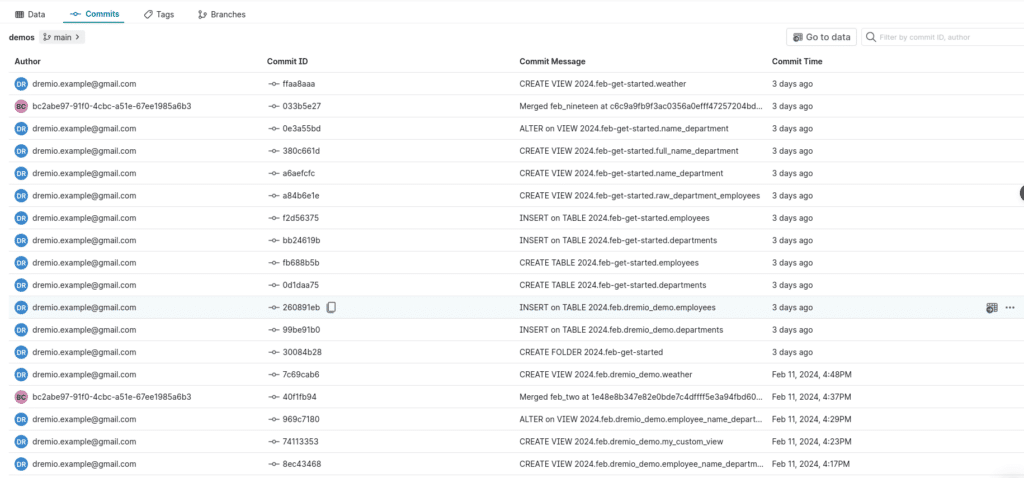
Task: Open the Tags tab
Action: click(x=159, y=14)
